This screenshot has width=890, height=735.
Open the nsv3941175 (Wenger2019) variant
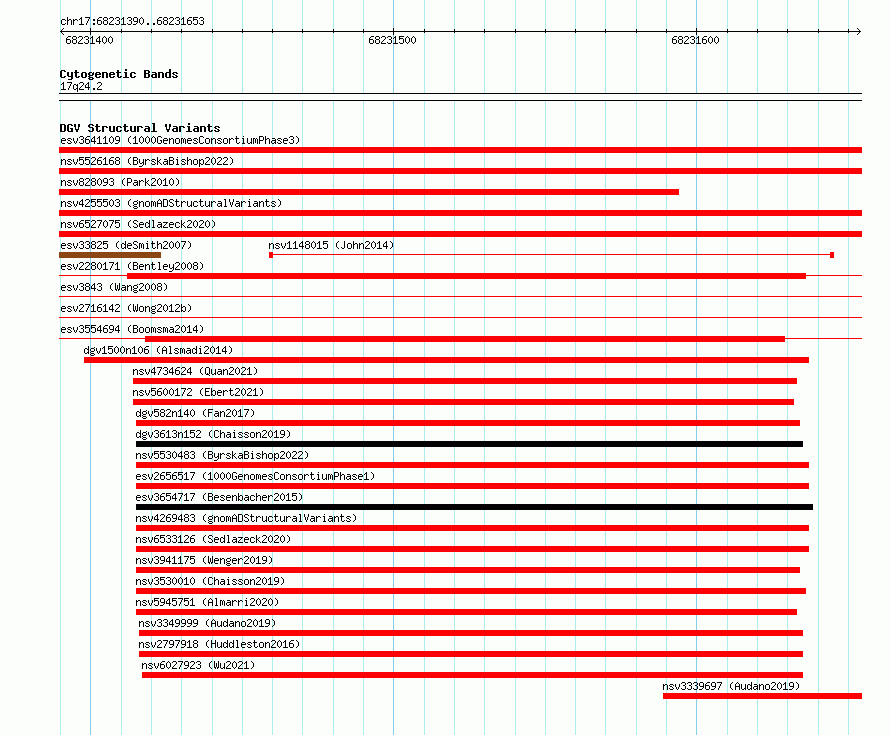(204, 560)
